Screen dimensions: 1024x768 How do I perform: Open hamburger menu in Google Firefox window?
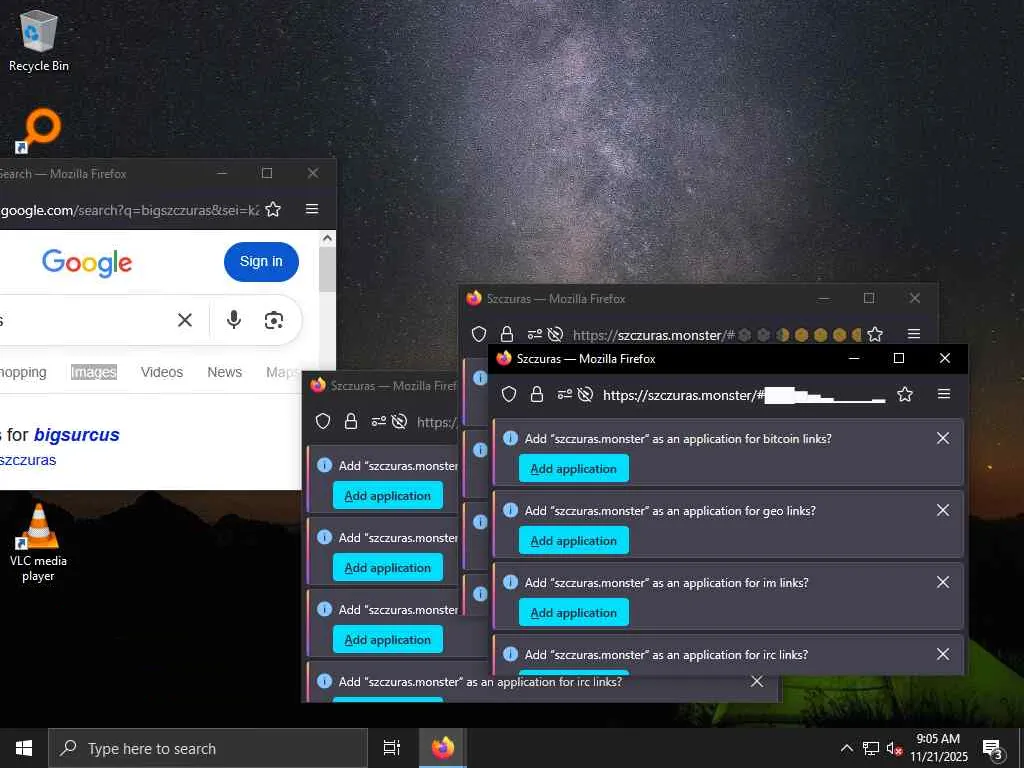tap(312, 209)
